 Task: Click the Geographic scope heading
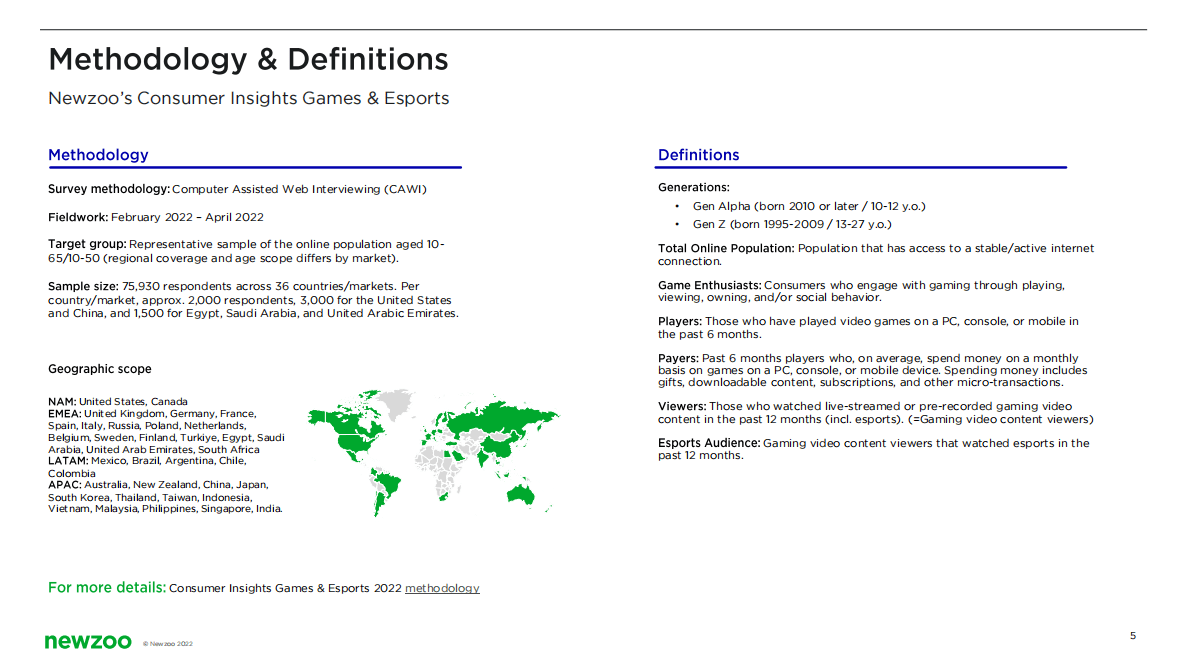pyautogui.click(x=100, y=369)
